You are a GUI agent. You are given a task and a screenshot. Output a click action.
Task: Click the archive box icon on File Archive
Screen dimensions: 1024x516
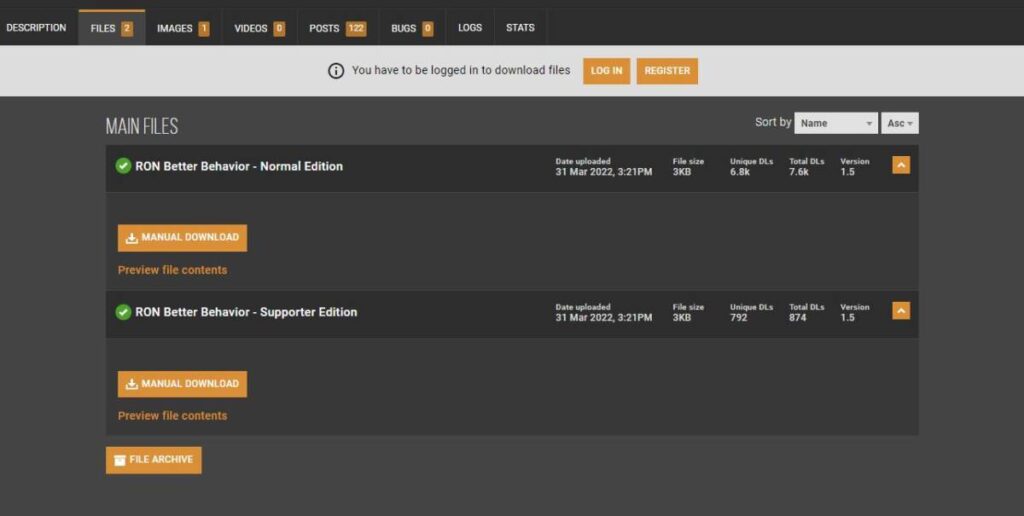120,460
